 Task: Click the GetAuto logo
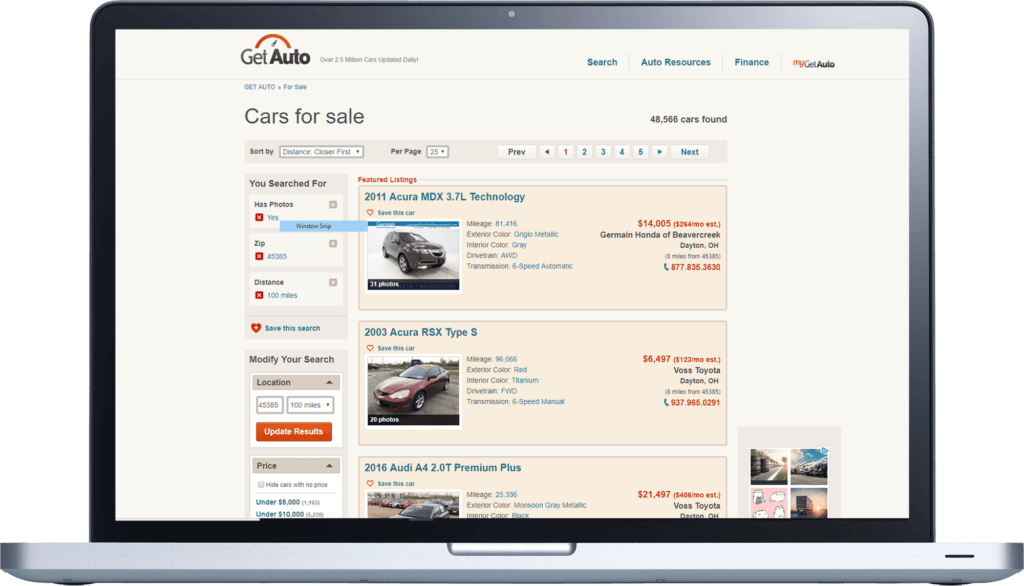(275, 51)
